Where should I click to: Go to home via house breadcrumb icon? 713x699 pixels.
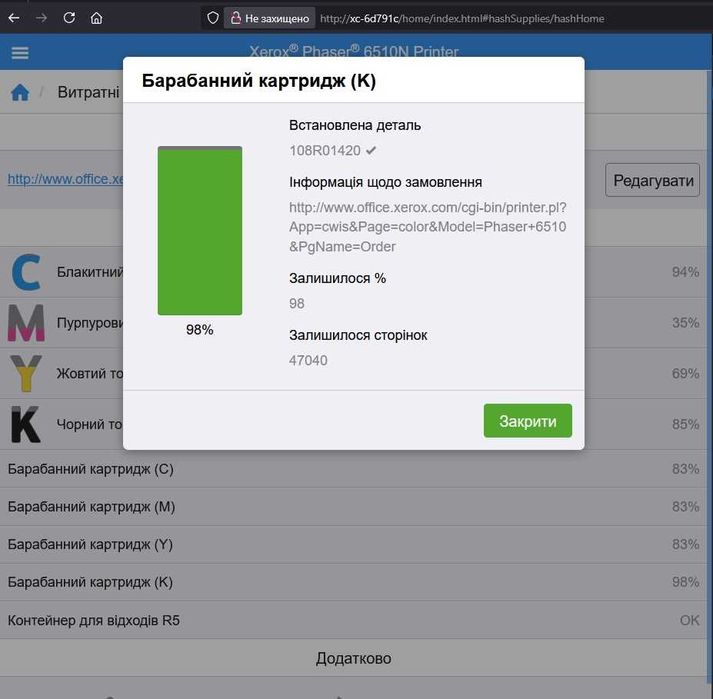tap(20, 92)
